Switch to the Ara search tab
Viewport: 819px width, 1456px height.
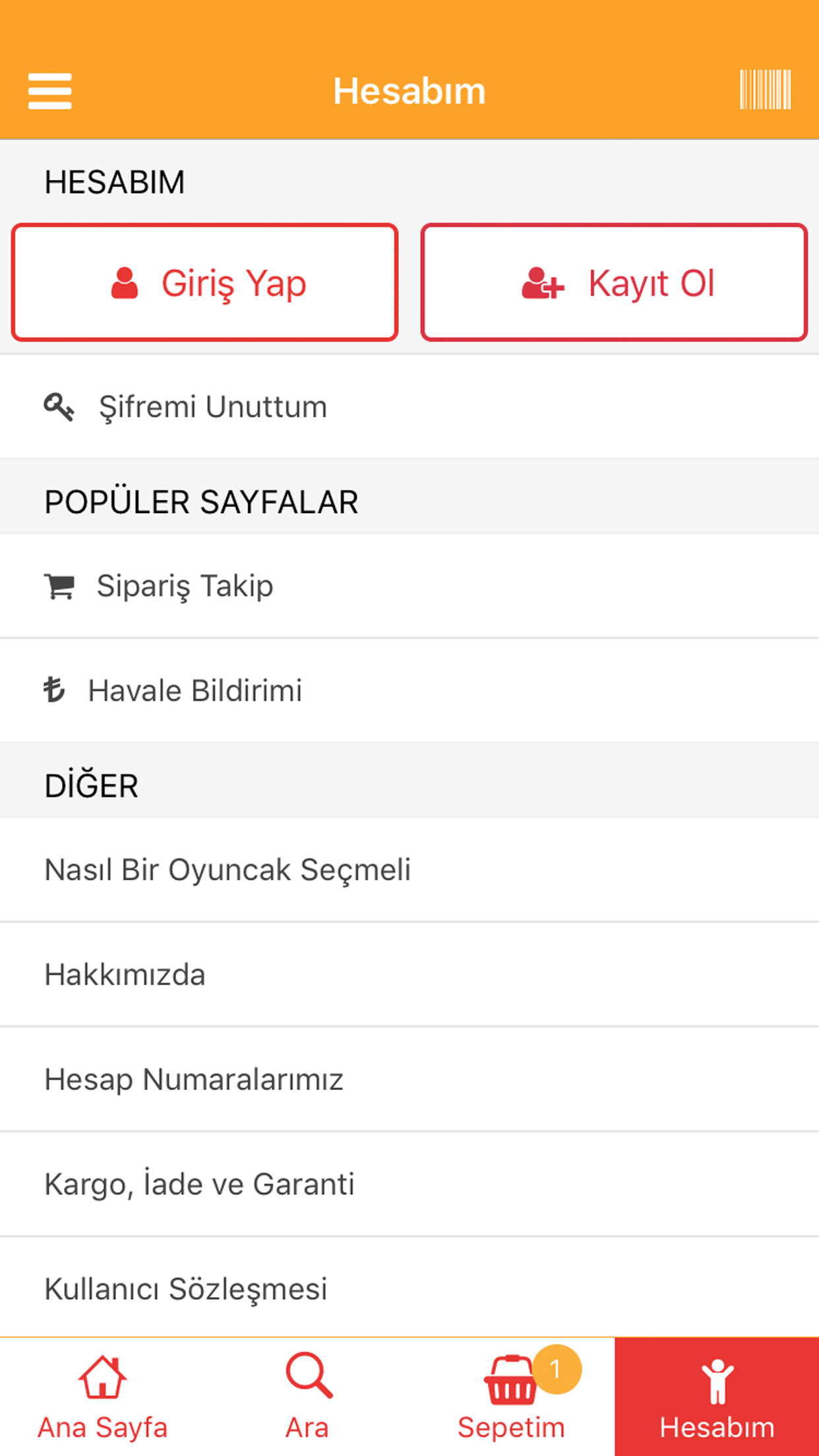coord(307,1397)
